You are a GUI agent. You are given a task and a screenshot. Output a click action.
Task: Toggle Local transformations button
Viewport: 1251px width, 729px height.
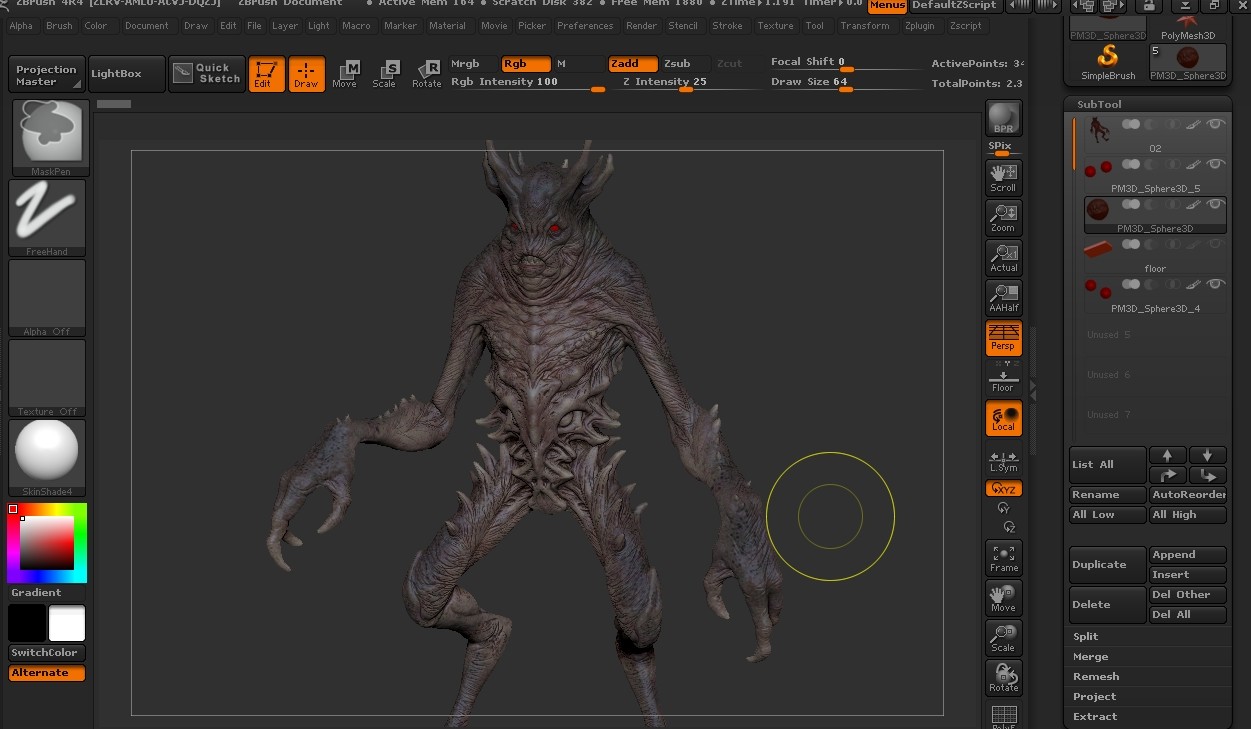tap(1003, 418)
